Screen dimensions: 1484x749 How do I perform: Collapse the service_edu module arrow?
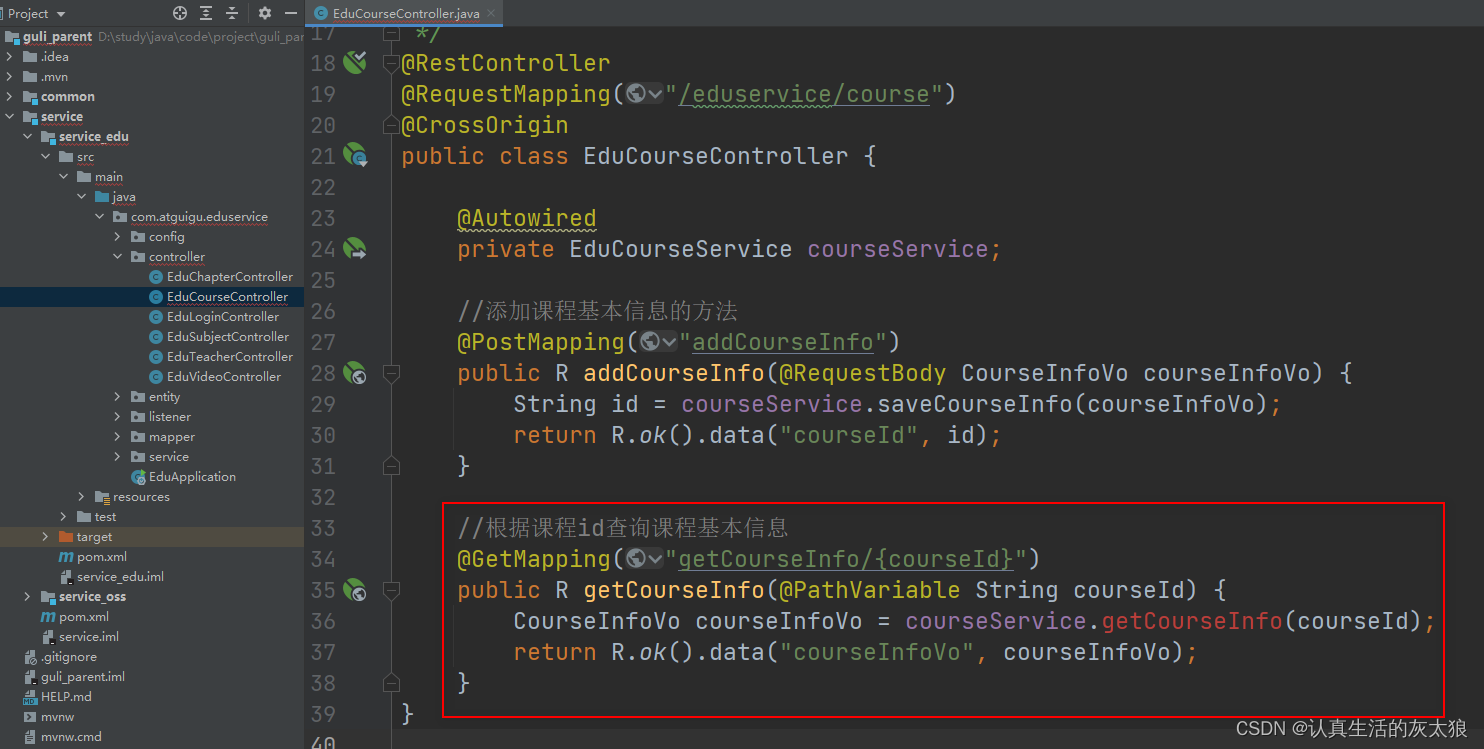[28, 137]
